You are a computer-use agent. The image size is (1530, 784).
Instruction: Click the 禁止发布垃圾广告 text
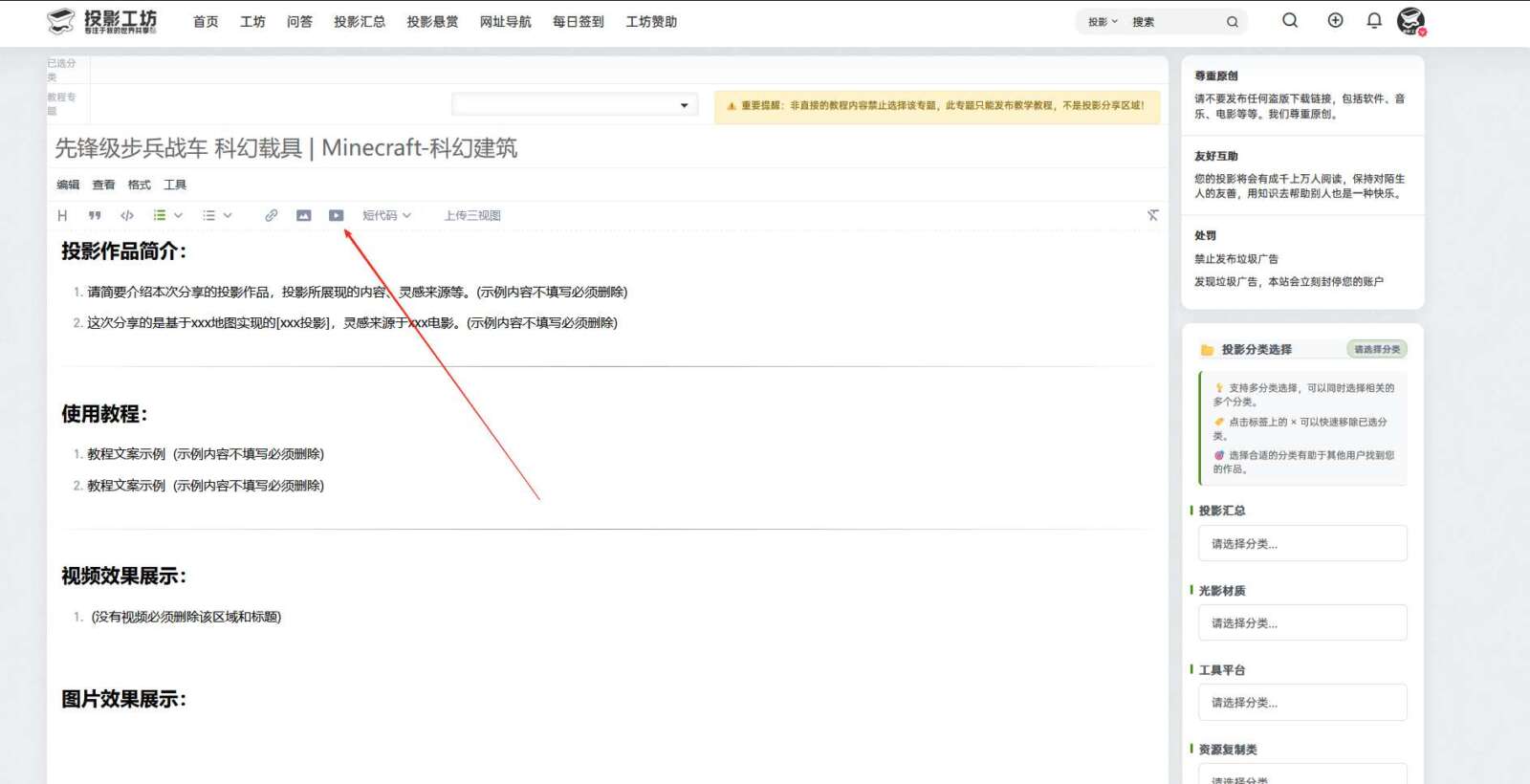point(1236,259)
